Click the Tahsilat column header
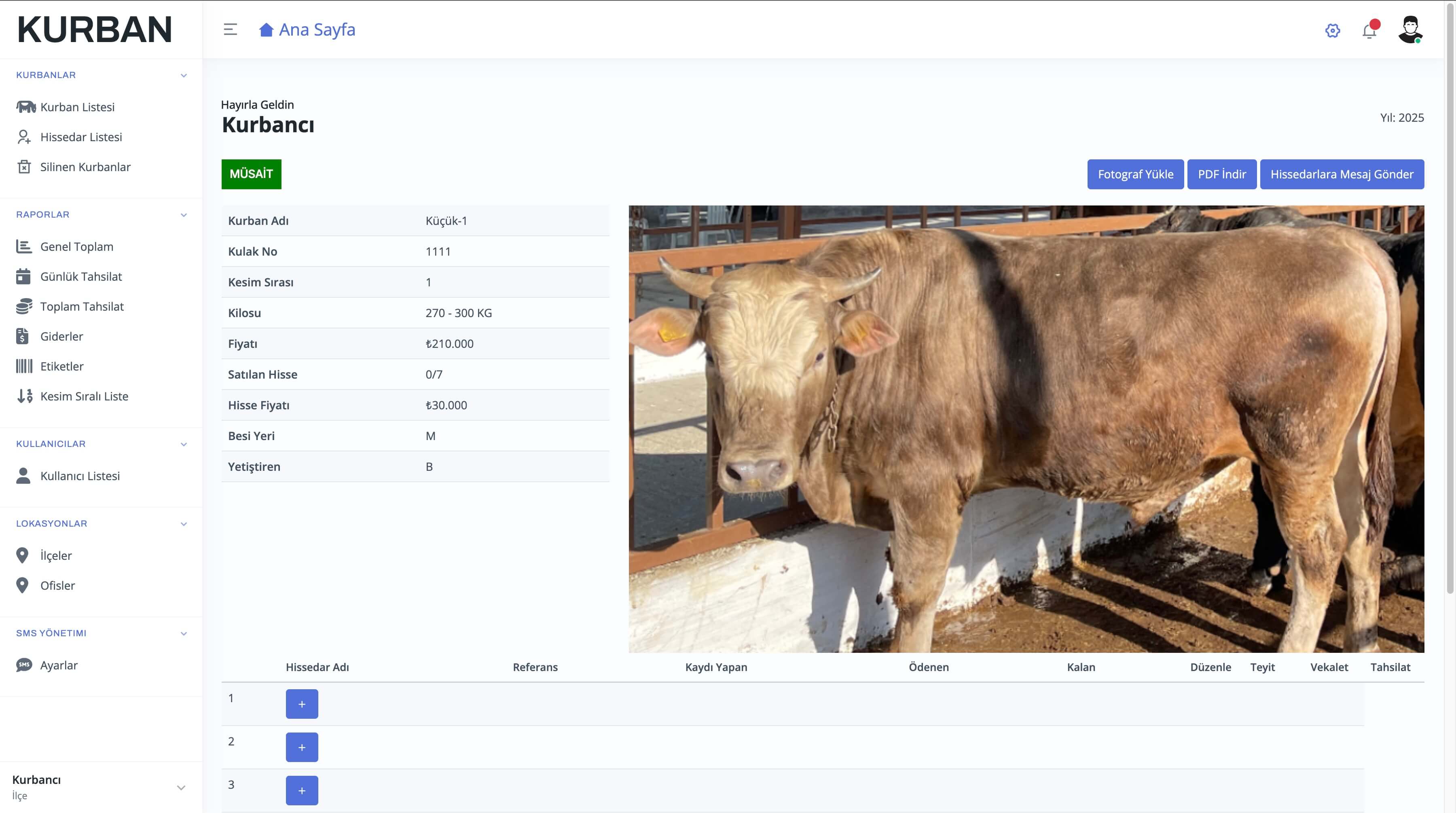Image resolution: width=1456 pixels, height=813 pixels. pos(1390,667)
